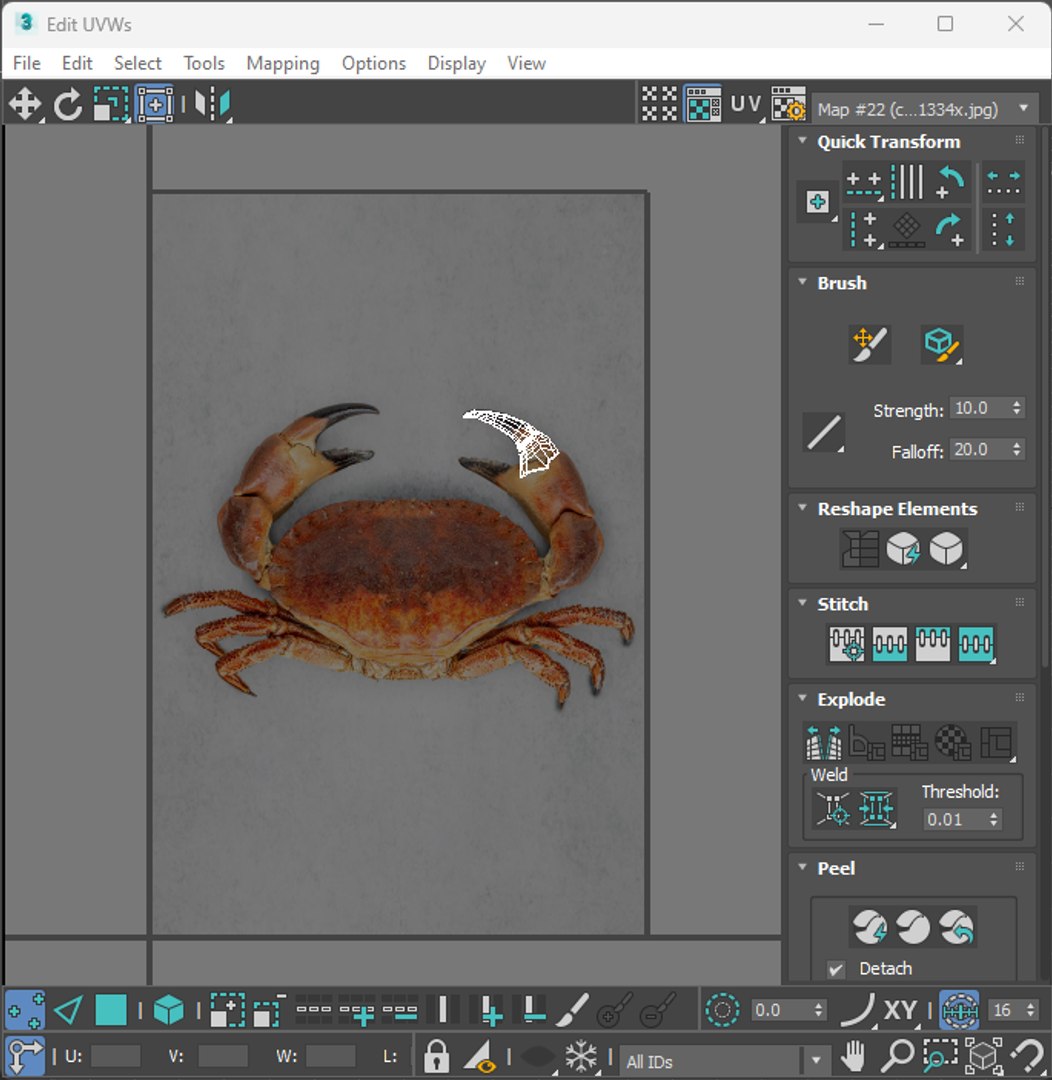Screen dimensions: 1052x1080
Task: Toggle Lock Selected subobjects
Action: click(x=436, y=1055)
